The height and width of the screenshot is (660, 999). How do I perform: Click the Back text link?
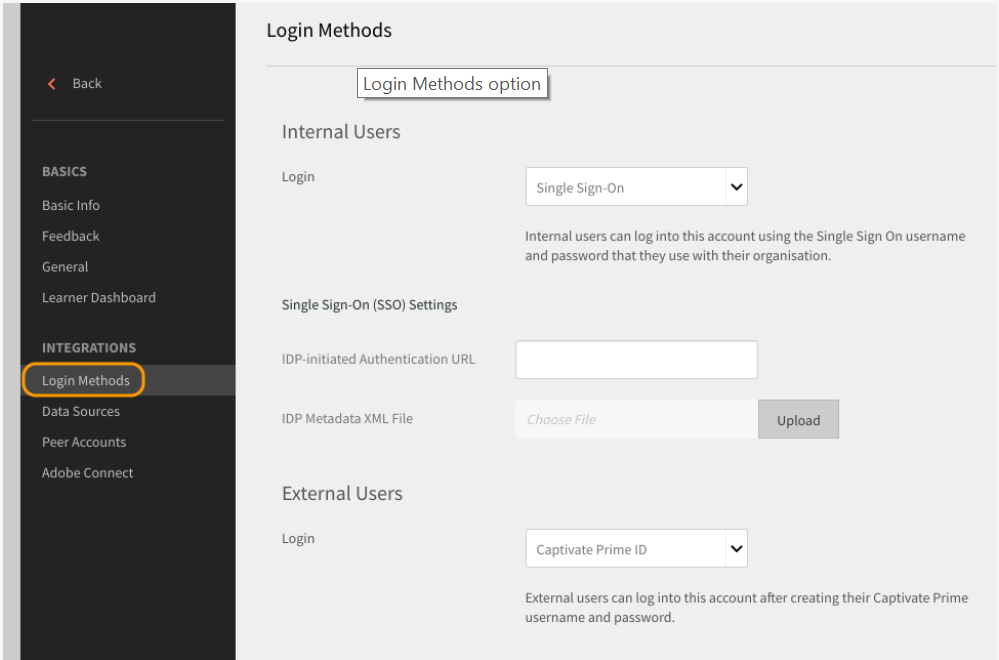pyautogui.click(x=87, y=84)
